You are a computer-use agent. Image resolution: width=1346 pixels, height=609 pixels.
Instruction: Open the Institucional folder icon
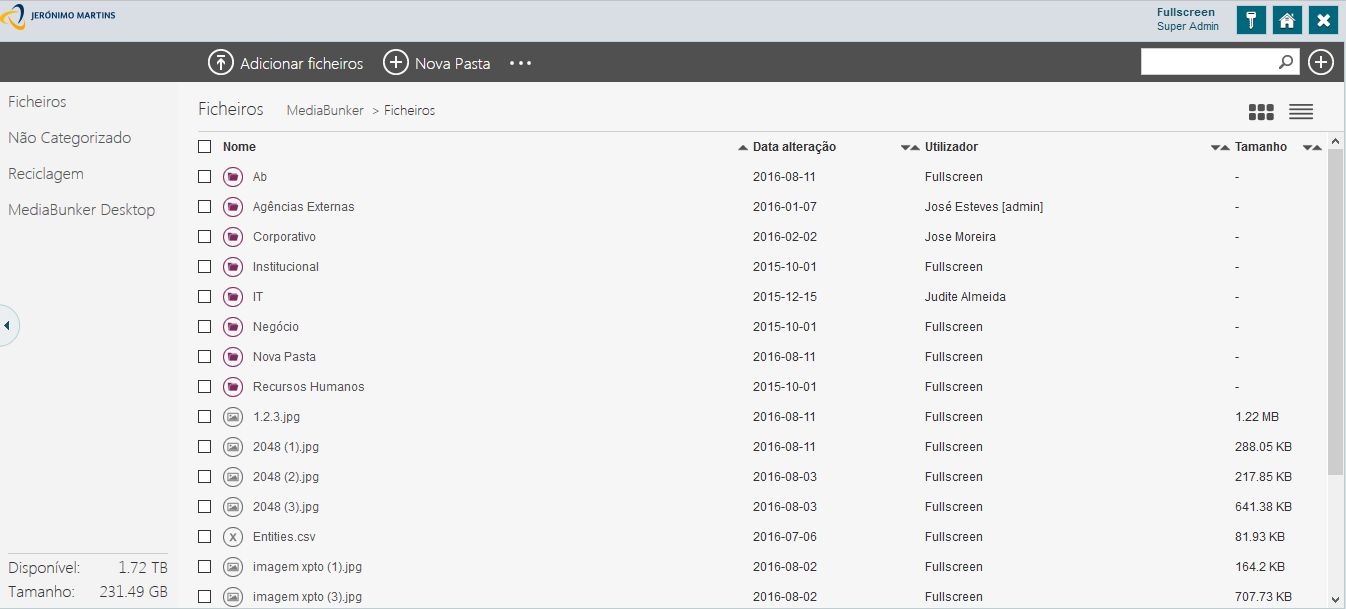tap(233, 267)
